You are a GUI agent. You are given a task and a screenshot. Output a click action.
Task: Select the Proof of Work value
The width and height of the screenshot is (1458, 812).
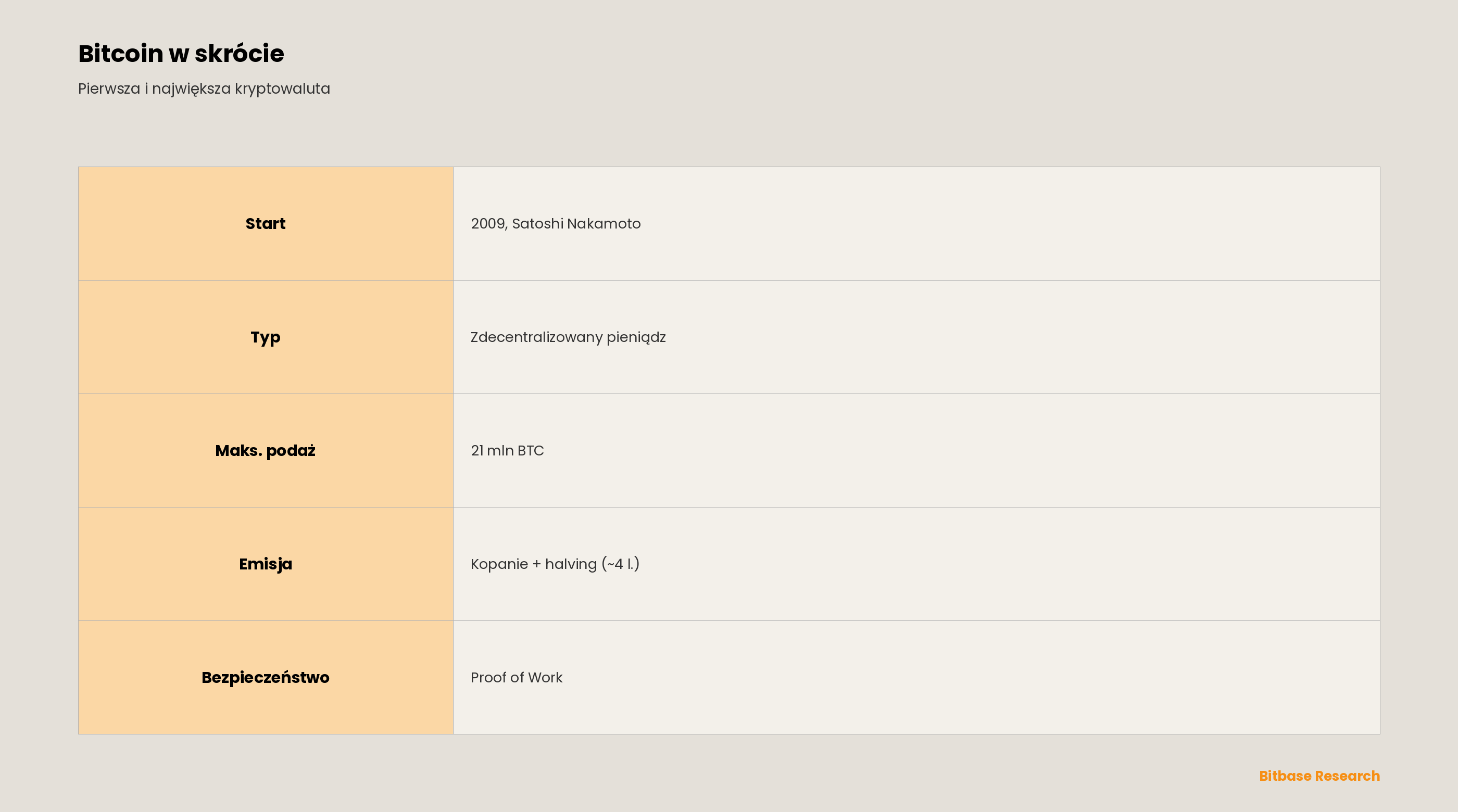(516, 677)
